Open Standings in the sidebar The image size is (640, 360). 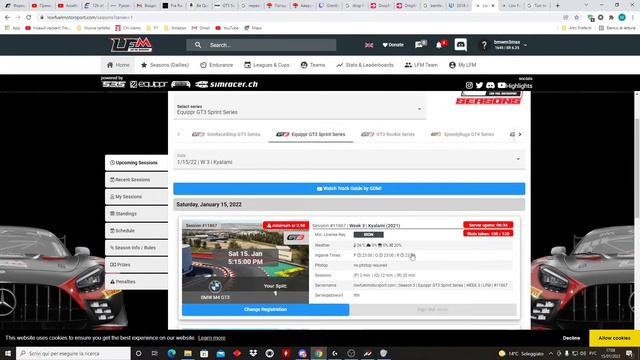coord(136,214)
